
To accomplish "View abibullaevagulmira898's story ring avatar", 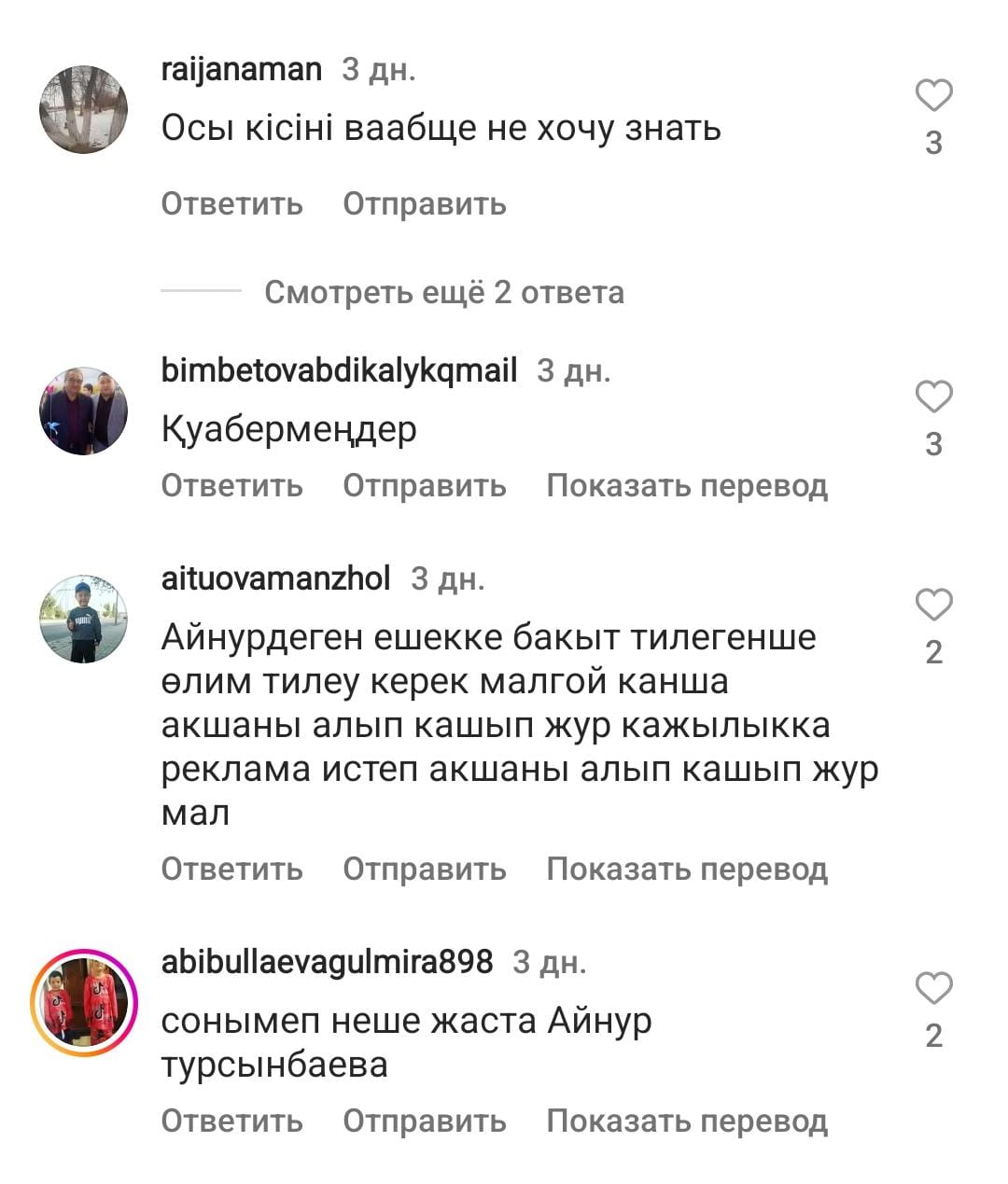I will click(x=83, y=1002).
